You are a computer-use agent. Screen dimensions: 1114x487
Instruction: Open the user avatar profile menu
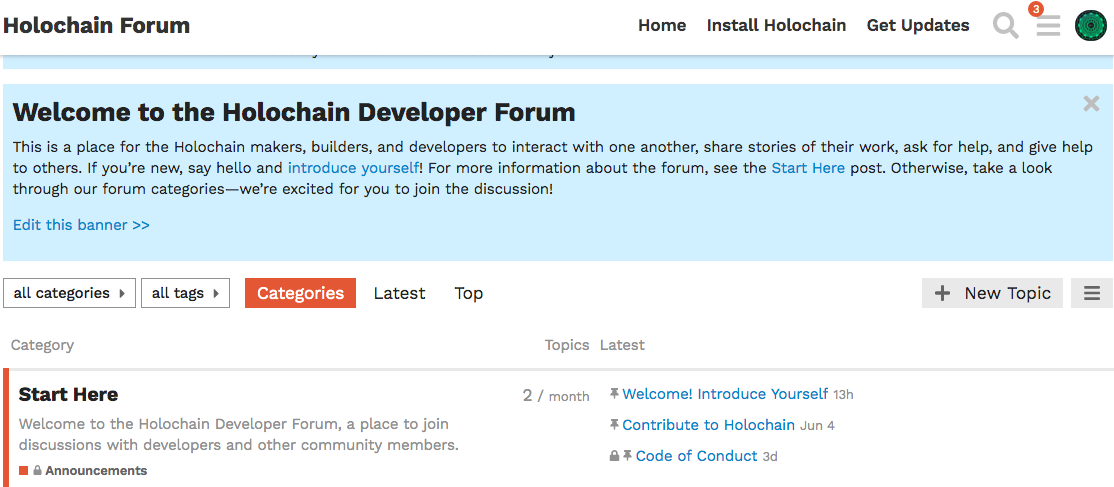(1091, 26)
